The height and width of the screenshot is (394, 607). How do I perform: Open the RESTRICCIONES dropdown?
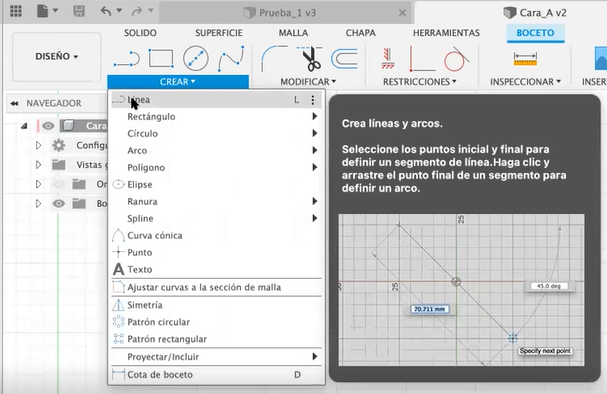click(420, 82)
